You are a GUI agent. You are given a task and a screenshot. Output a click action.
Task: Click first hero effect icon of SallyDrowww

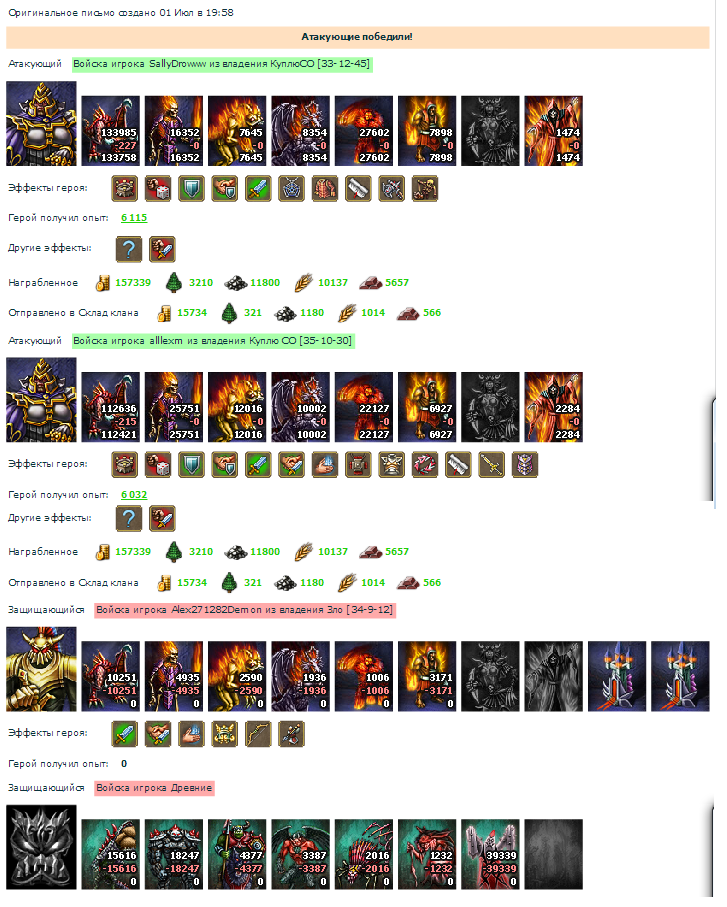tap(124, 191)
